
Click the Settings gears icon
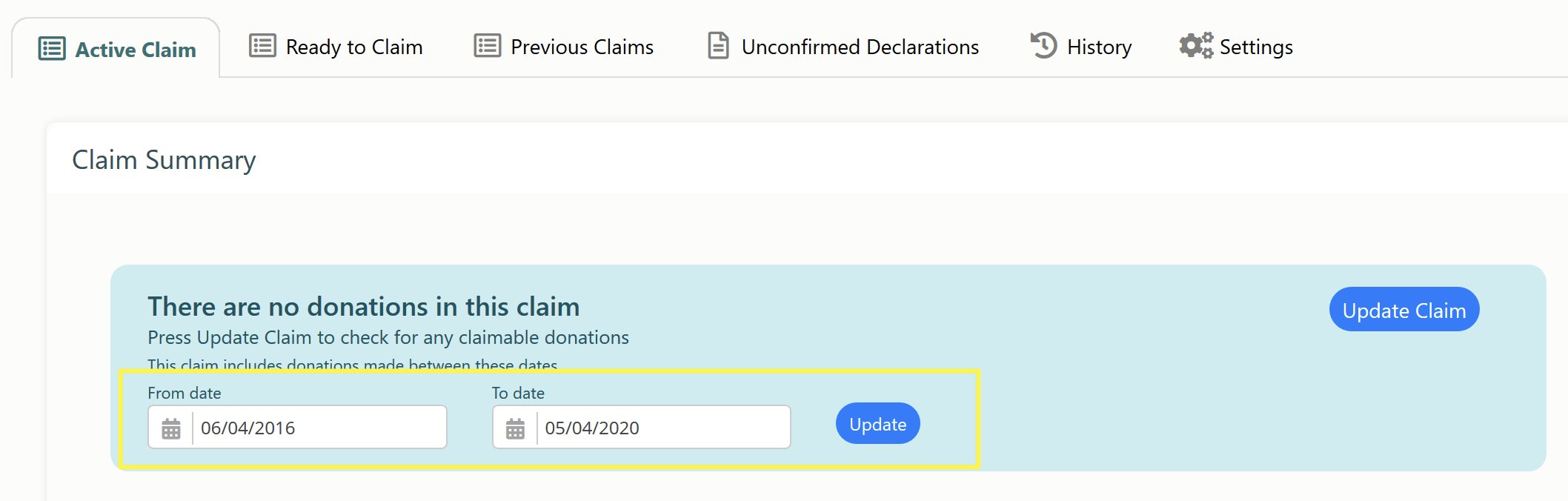click(1196, 46)
